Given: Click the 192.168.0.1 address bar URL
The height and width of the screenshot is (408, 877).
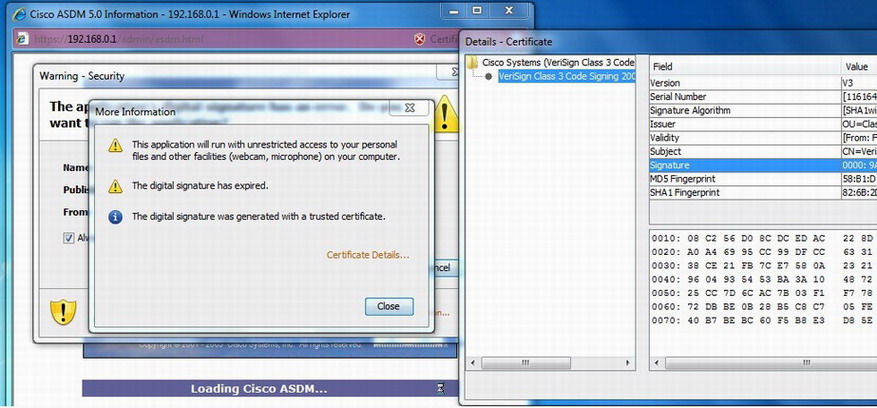Looking at the screenshot, I should 119,39.
